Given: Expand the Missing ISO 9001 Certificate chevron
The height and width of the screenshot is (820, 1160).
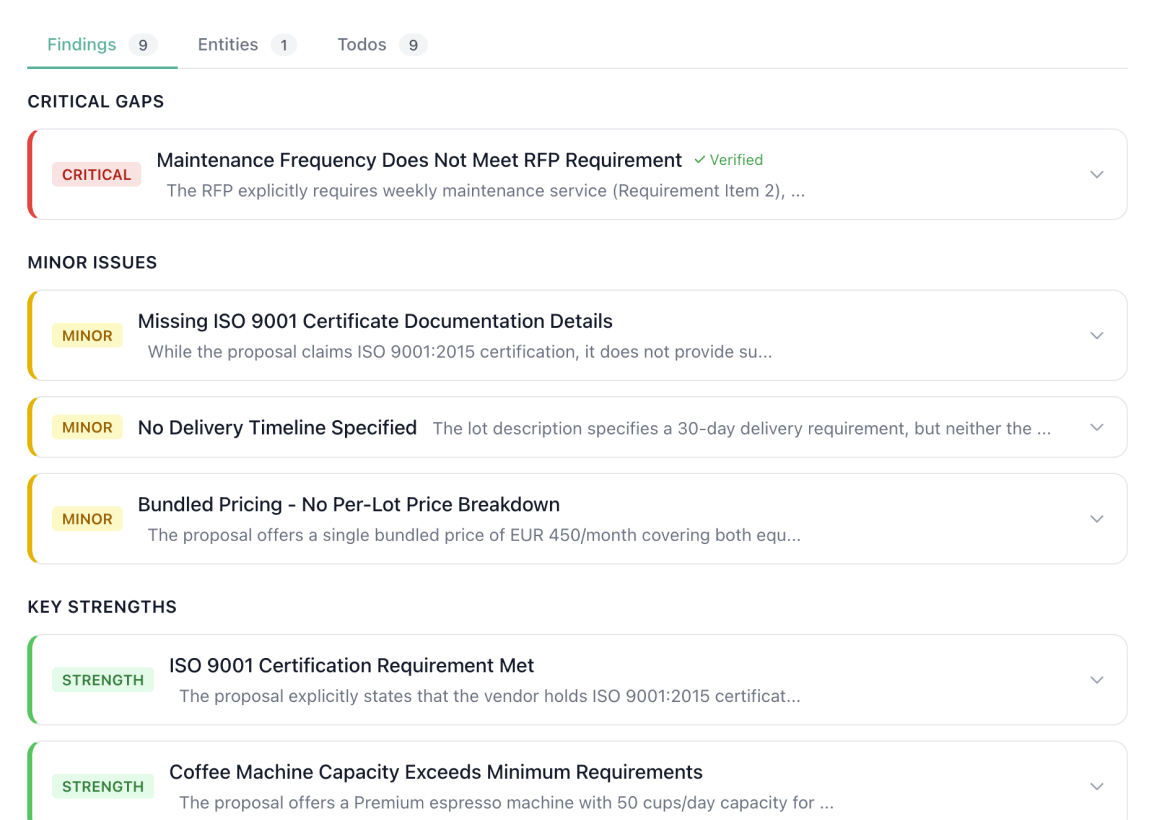Looking at the screenshot, I should [x=1096, y=336].
